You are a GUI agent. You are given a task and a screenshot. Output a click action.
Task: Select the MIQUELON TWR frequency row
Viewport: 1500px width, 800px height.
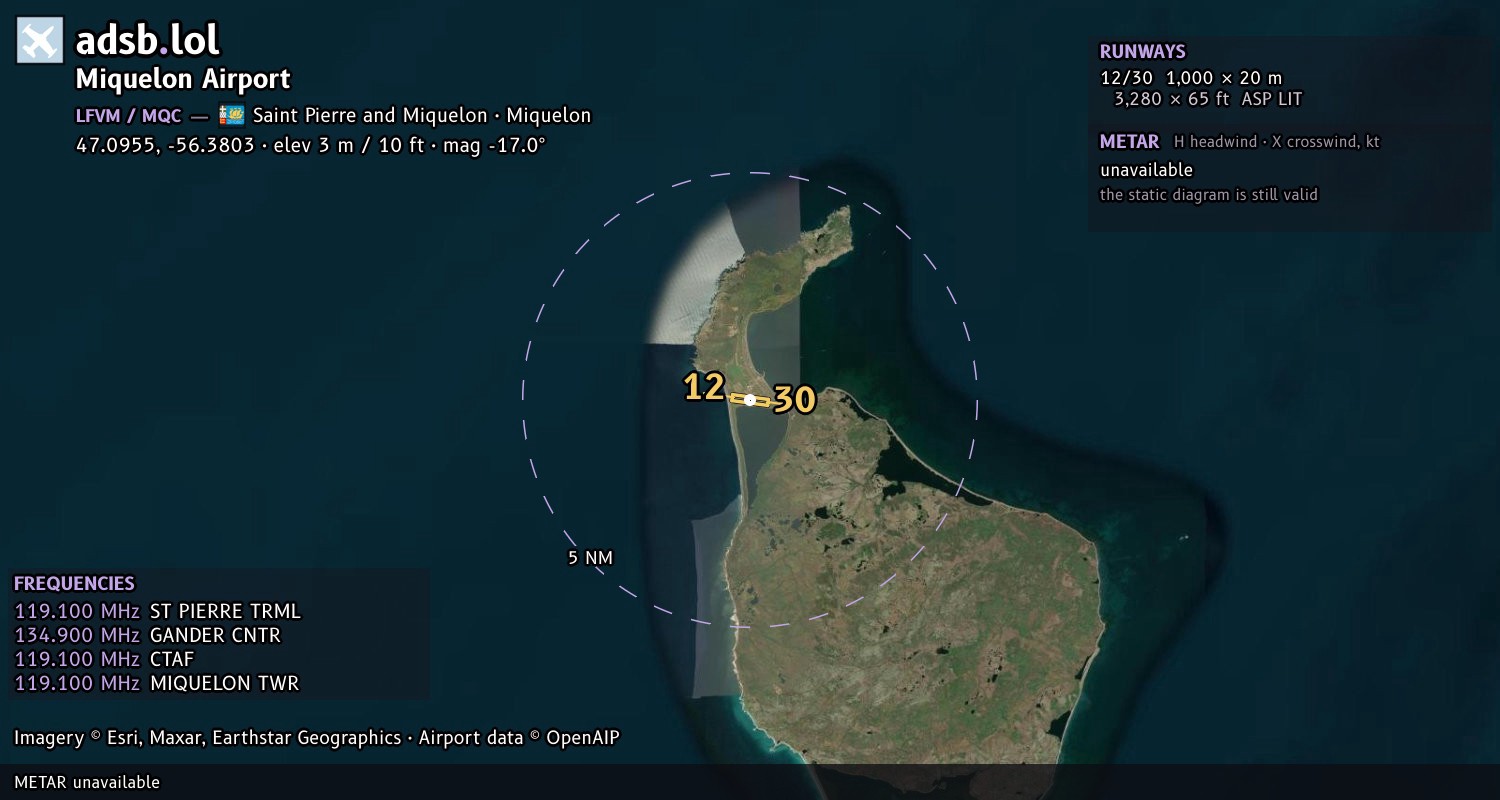point(157,683)
